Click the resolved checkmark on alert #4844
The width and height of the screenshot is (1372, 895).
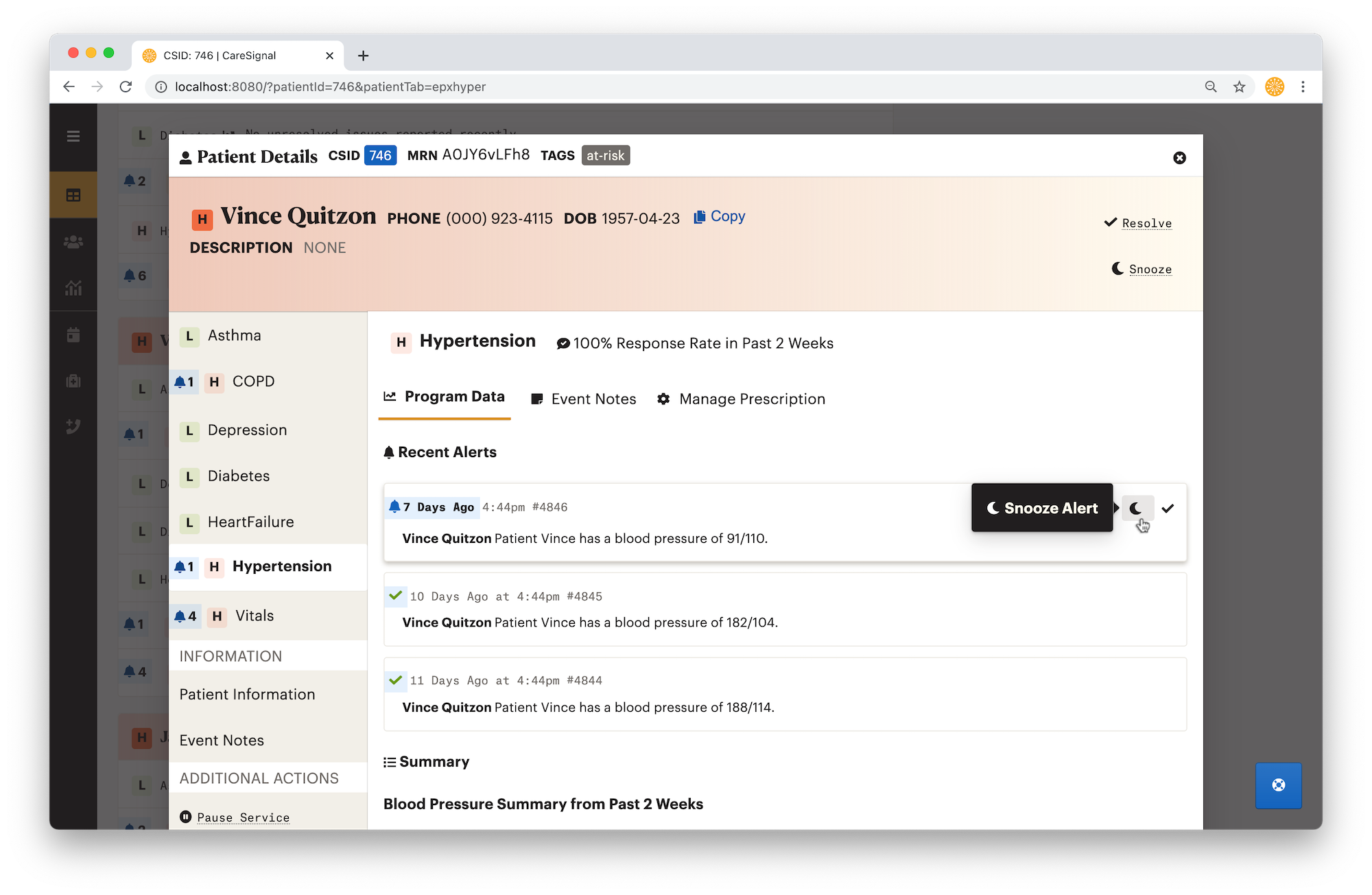[395, 680]
